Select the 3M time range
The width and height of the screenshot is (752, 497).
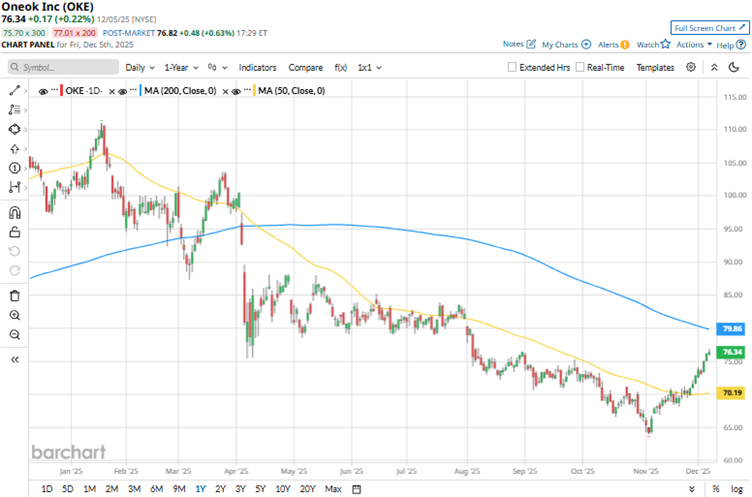point(134,489)
